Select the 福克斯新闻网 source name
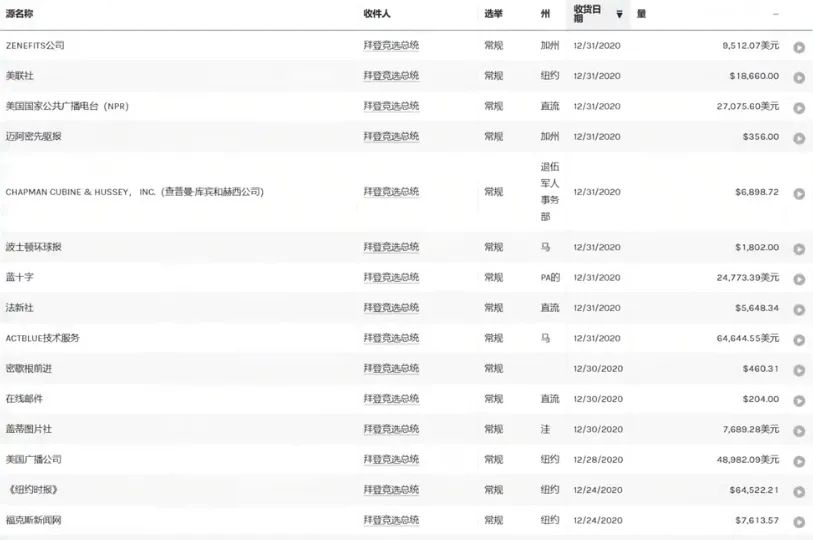 pos(33,520)
